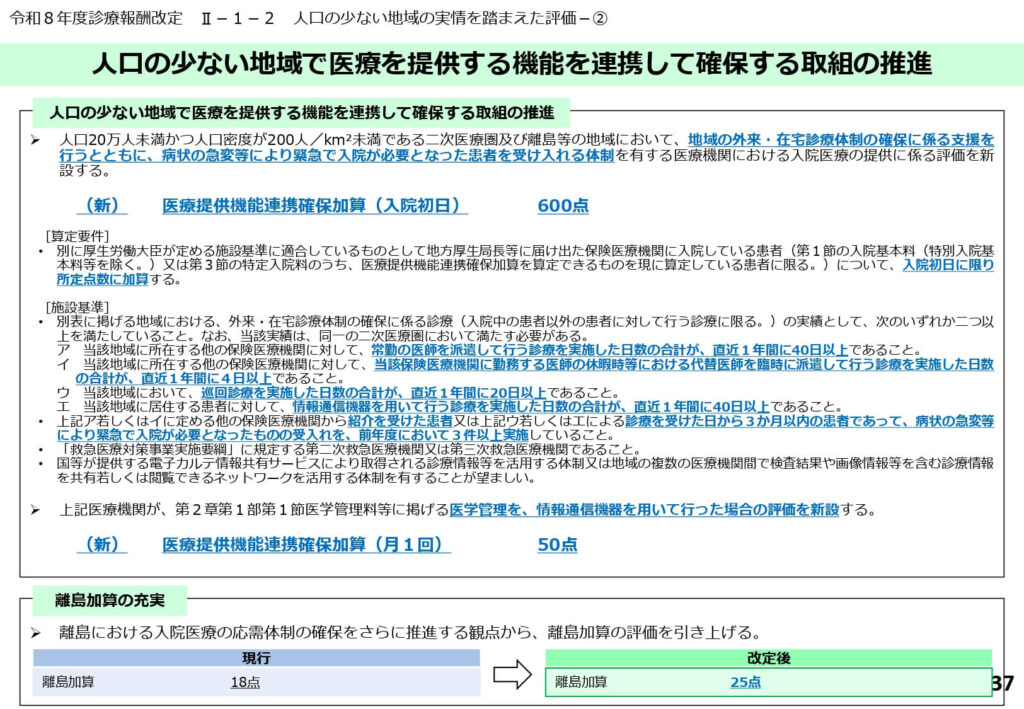Screen dimensions: 1024x709
Task: Click the 600点 underlined value
Action: click(563, 206)
